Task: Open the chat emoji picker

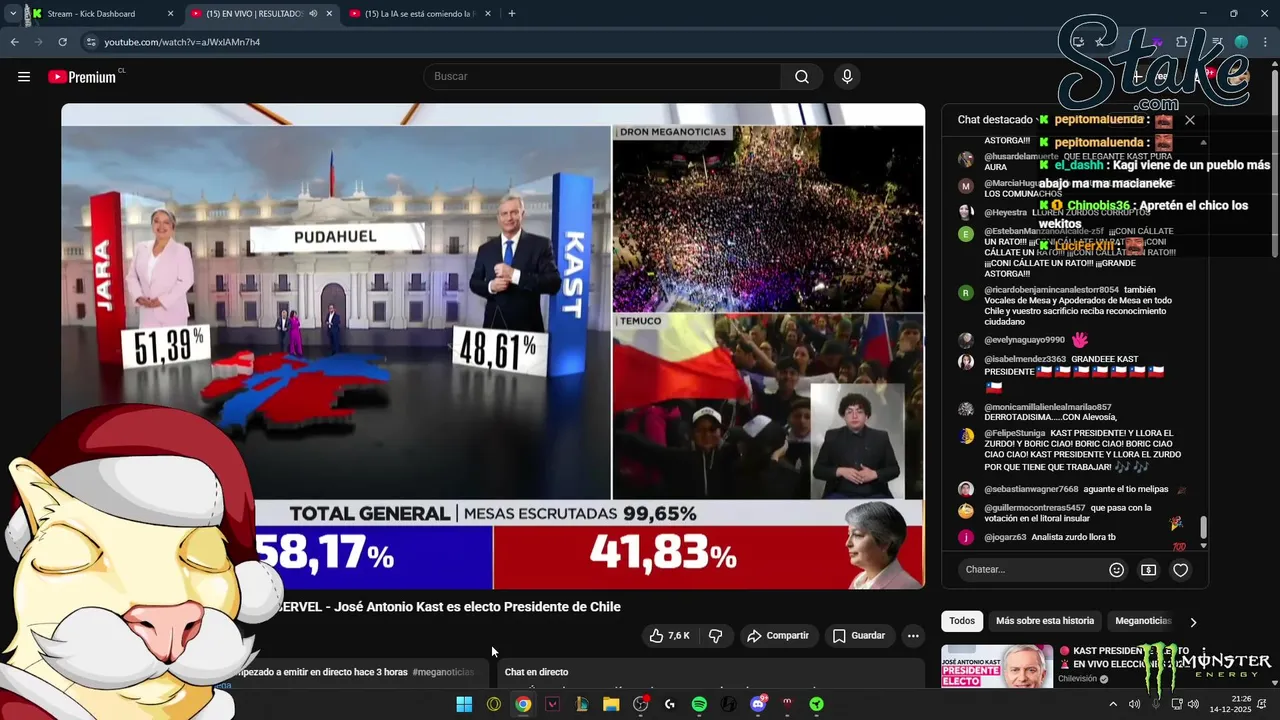Action: point(1117,570)
